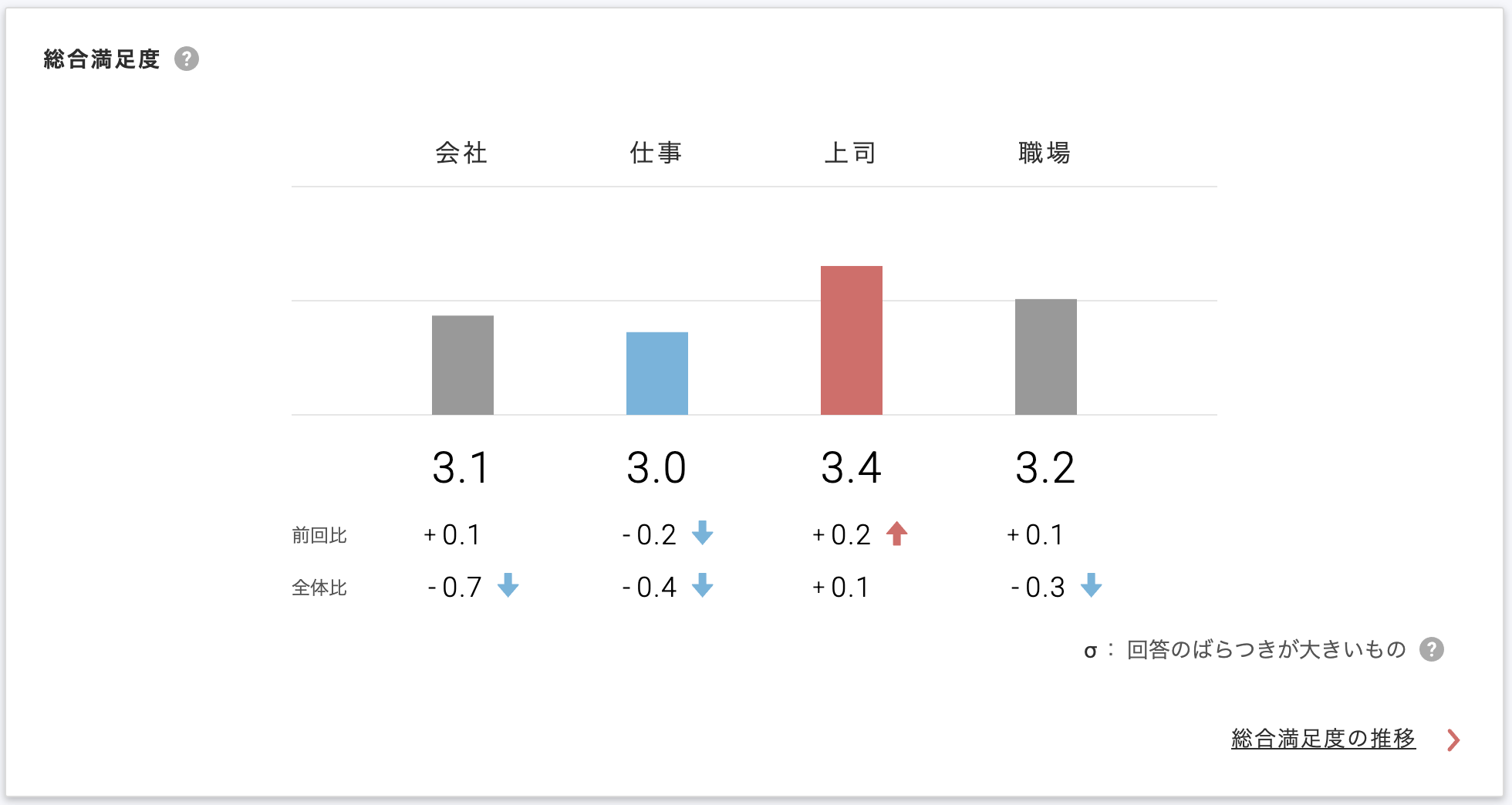Click help icon next to 回答のばらつきが大きいもの
Screen dimensions: 1512x805
[x=1432, y=649]
